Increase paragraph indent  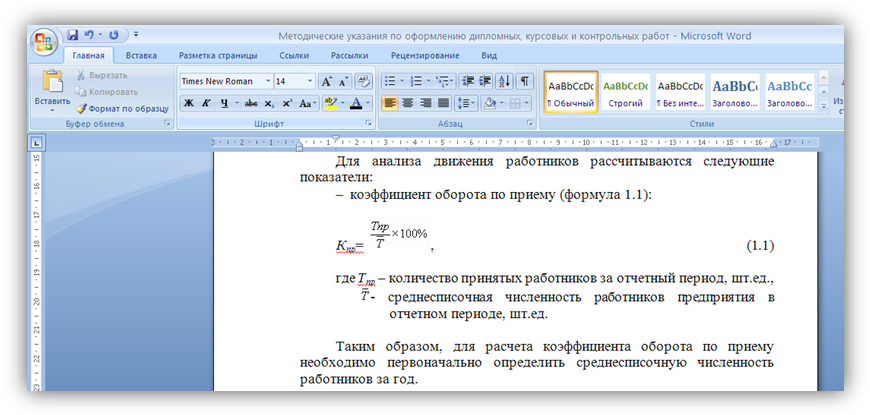pyautogui.click(x=485, y=81)
